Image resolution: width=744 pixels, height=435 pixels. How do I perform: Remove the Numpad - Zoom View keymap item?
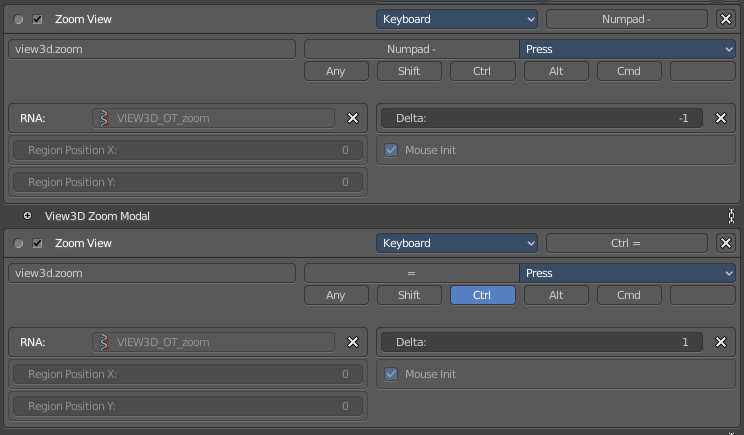click(x=725, y=19)
